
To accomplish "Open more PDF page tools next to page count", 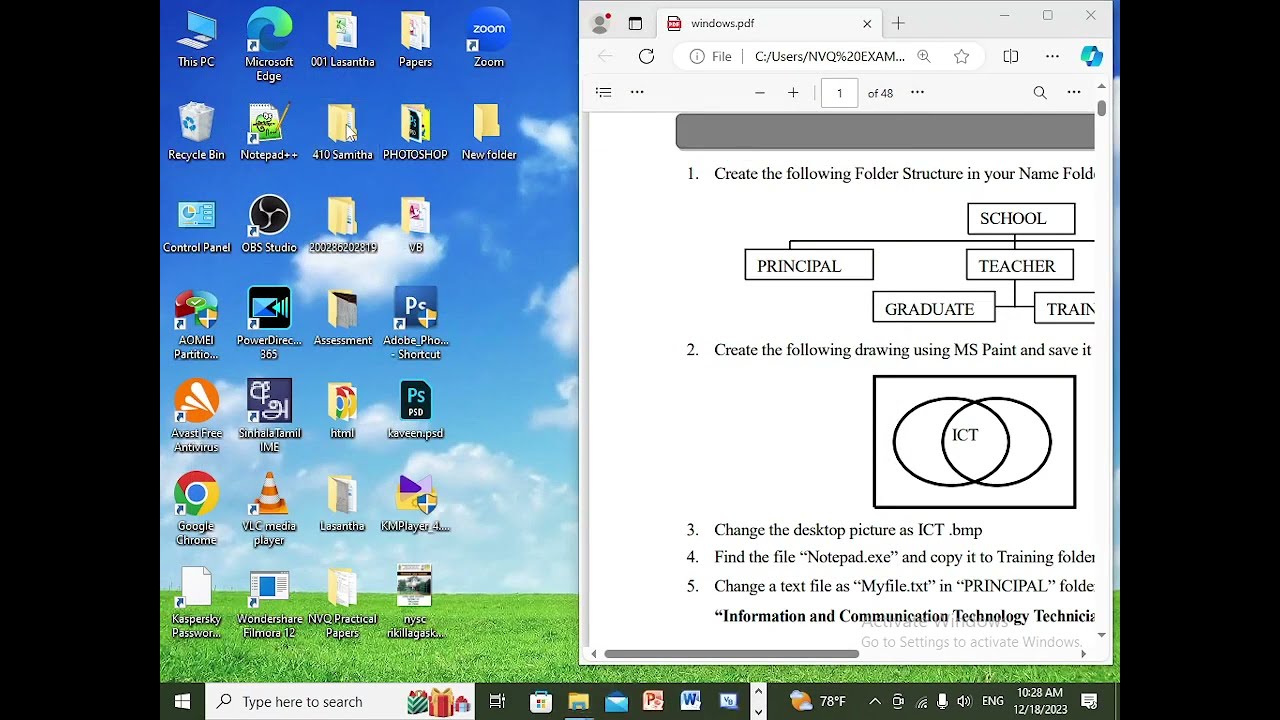I will [x=917, y=93].
